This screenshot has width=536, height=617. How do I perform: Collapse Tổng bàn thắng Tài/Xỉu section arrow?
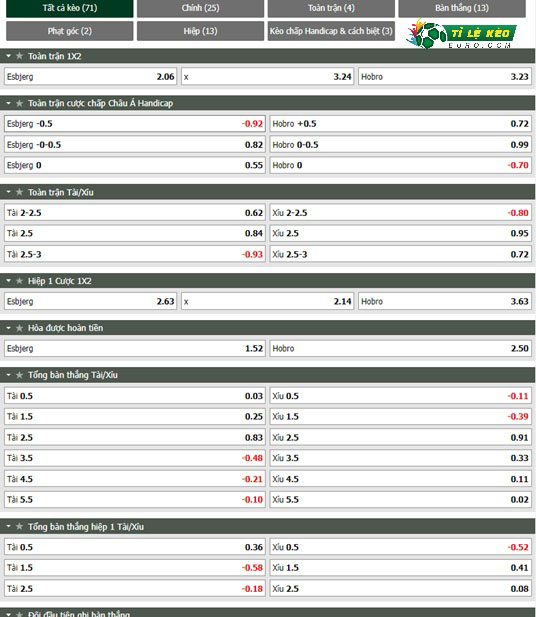coord(9,375)
